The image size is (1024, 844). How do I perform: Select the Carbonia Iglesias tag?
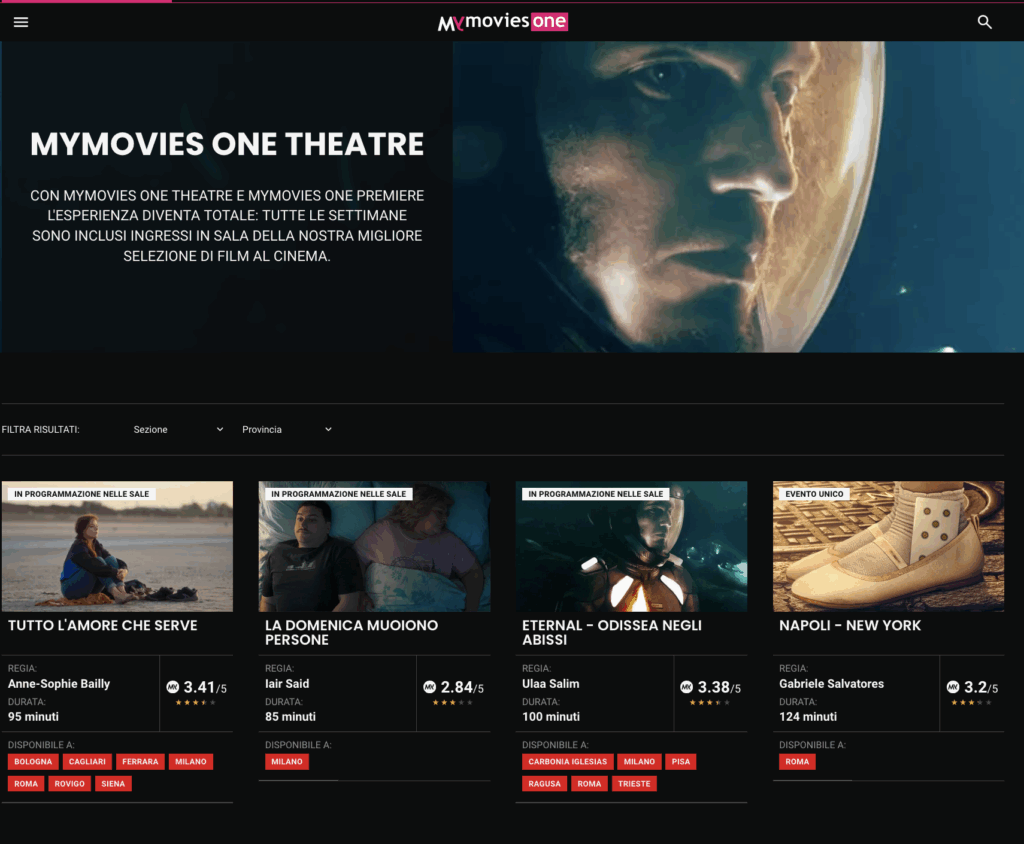pyautogui.click(x=567, y=762)
